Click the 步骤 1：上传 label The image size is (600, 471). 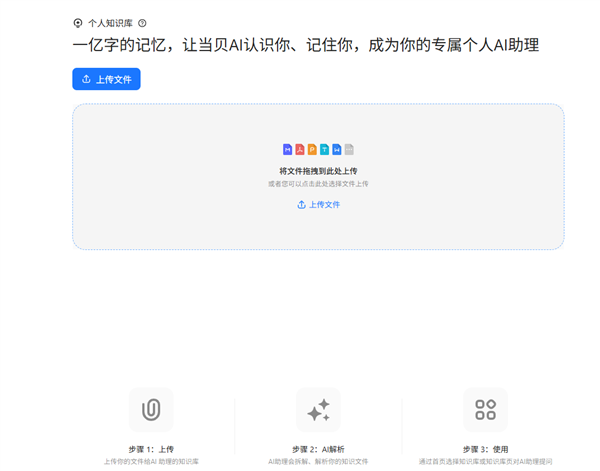click(151, 449)
